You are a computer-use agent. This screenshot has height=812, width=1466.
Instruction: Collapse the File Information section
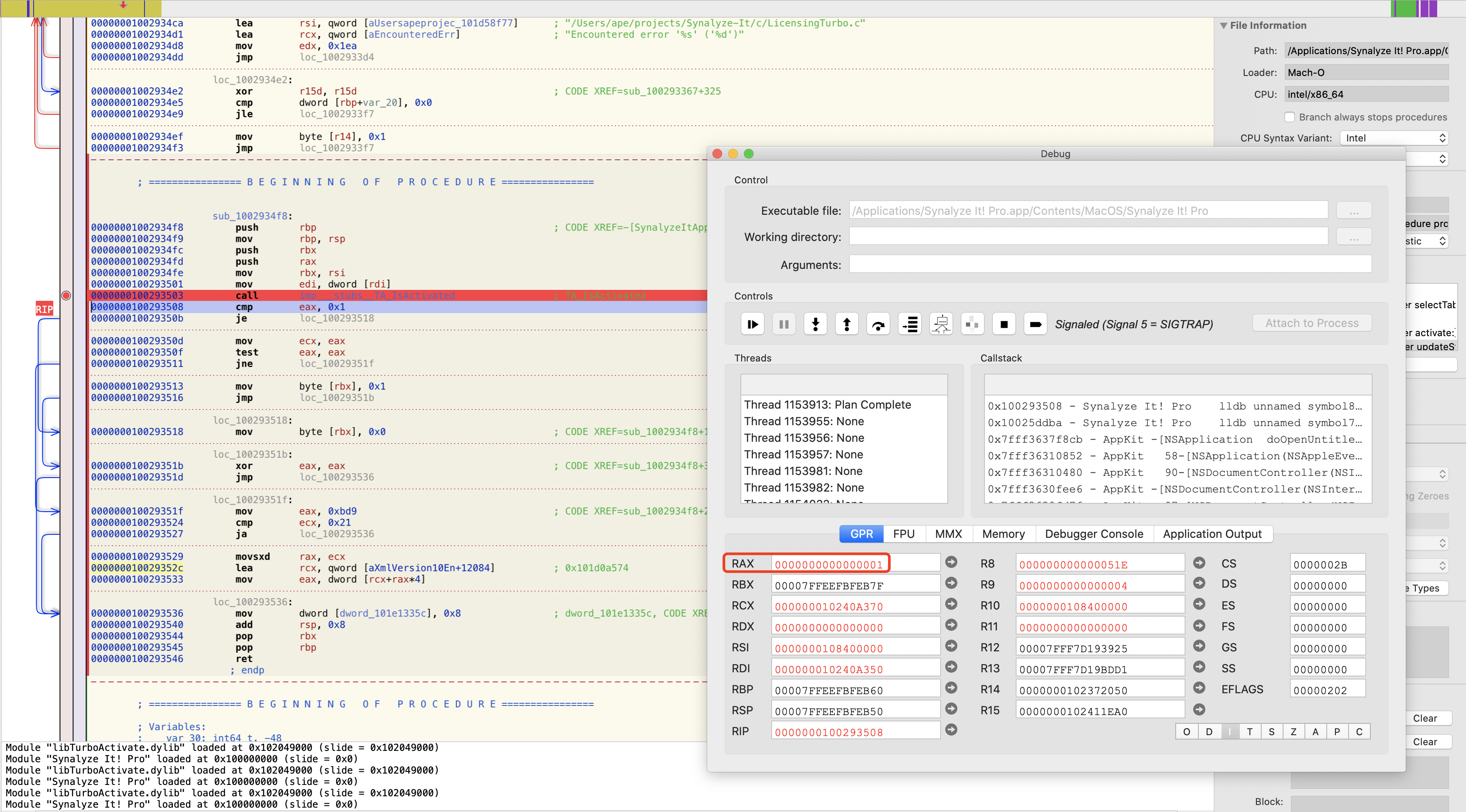(1224, 26)
